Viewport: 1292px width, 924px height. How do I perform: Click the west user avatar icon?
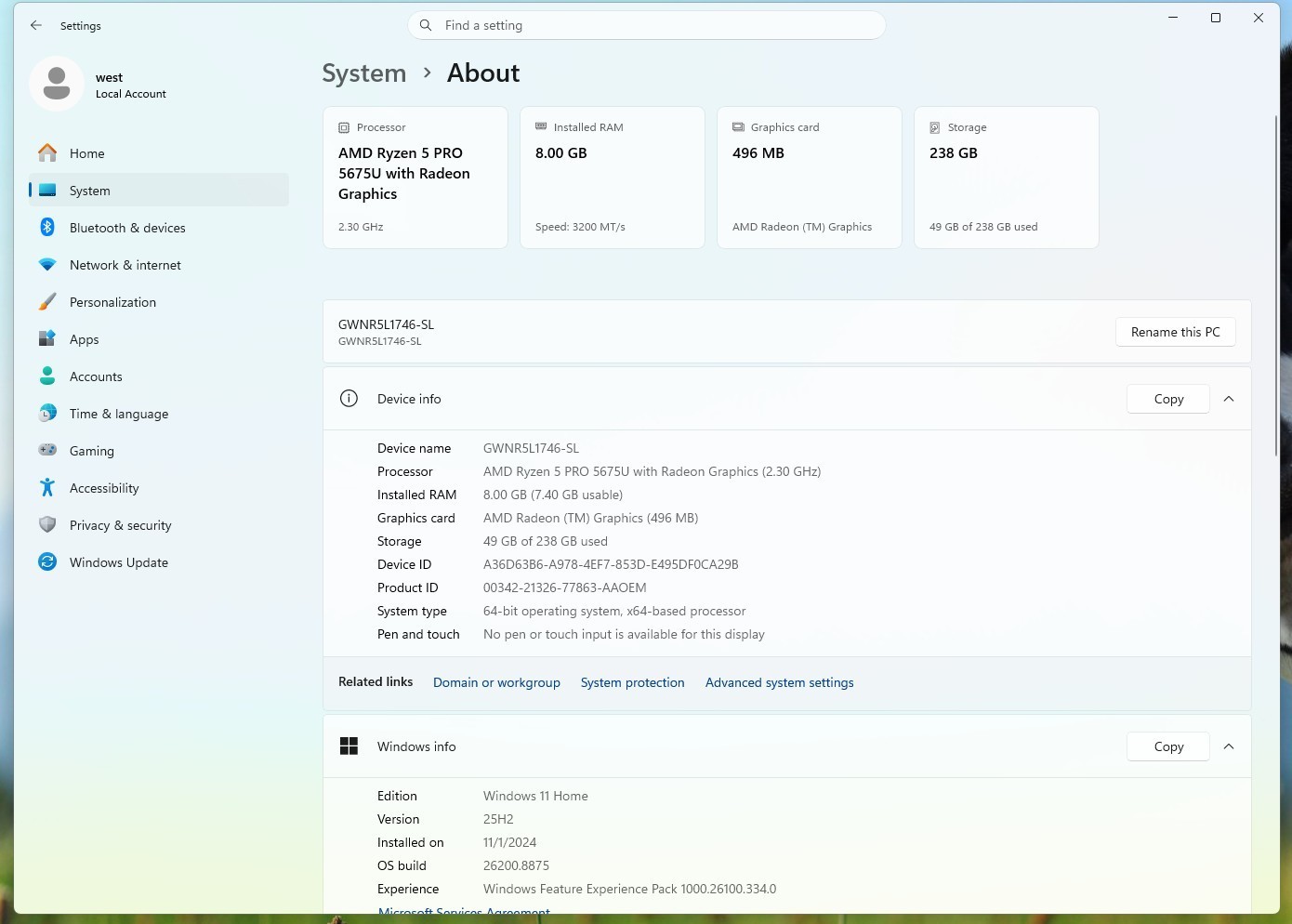[57, 84]
